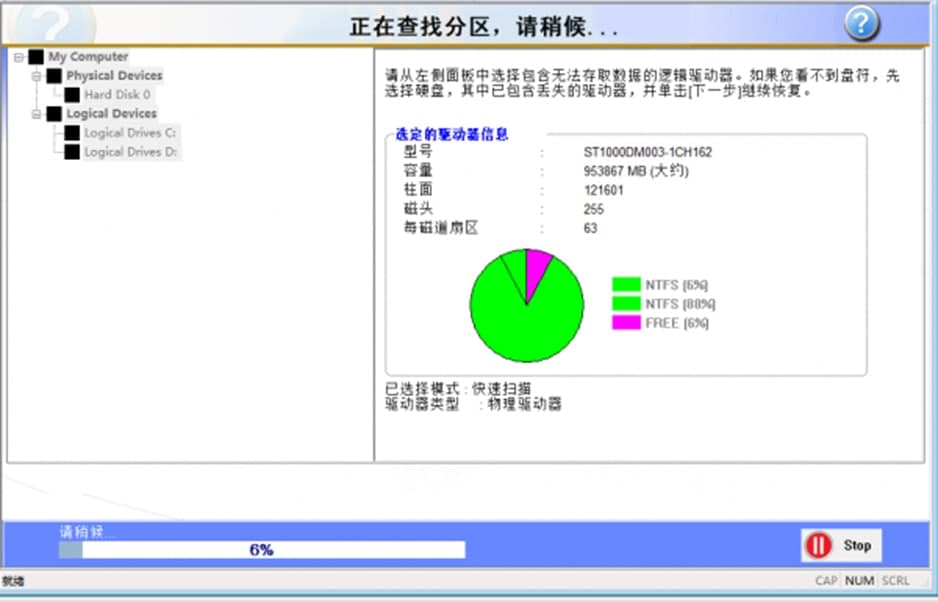Viewport: 938px width, 602px height.
Task: Click the 6% scan progress bar
Action: click(x=260, y=549)
